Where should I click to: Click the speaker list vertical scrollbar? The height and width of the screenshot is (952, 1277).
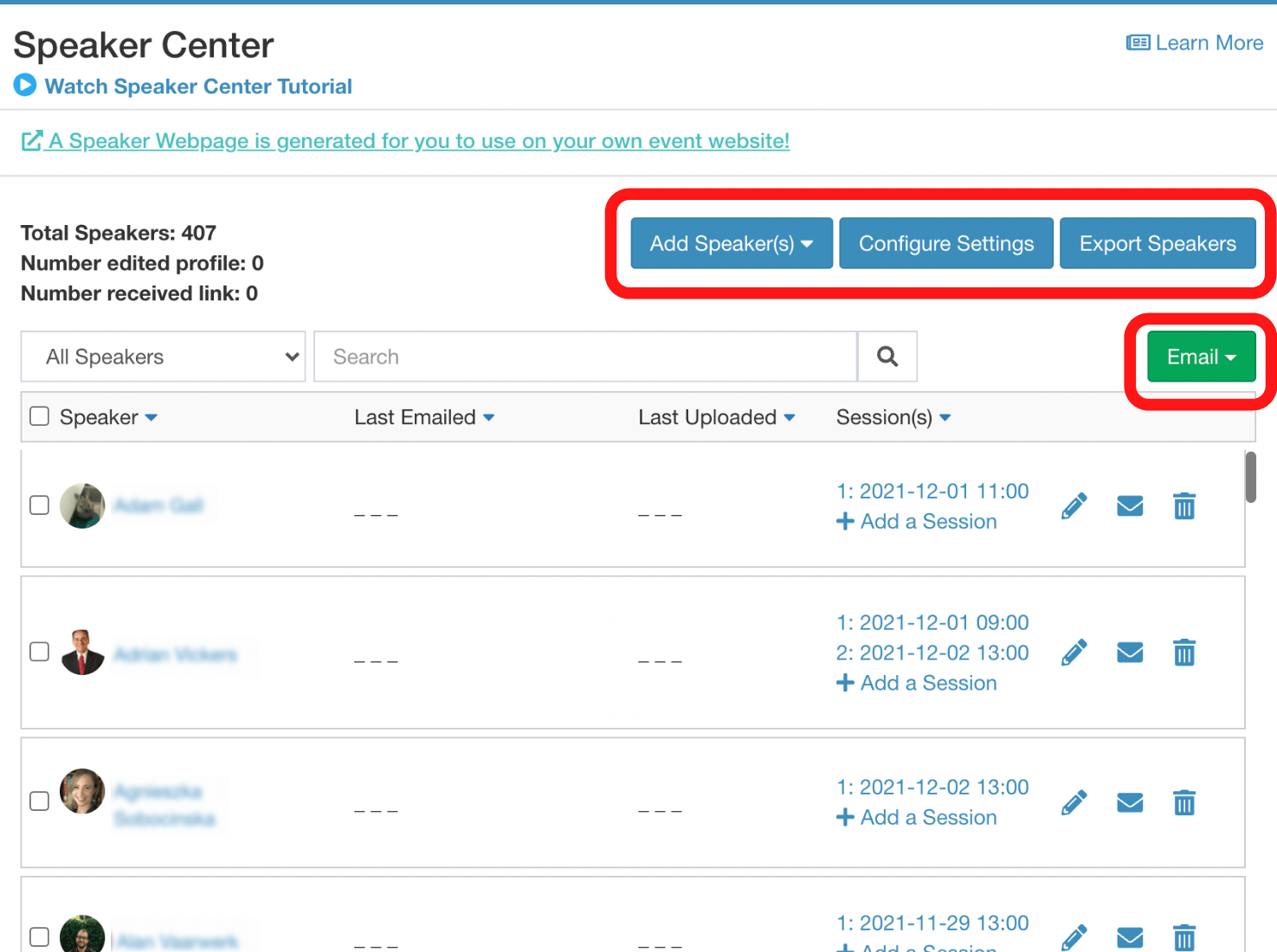coord(1250,477)
